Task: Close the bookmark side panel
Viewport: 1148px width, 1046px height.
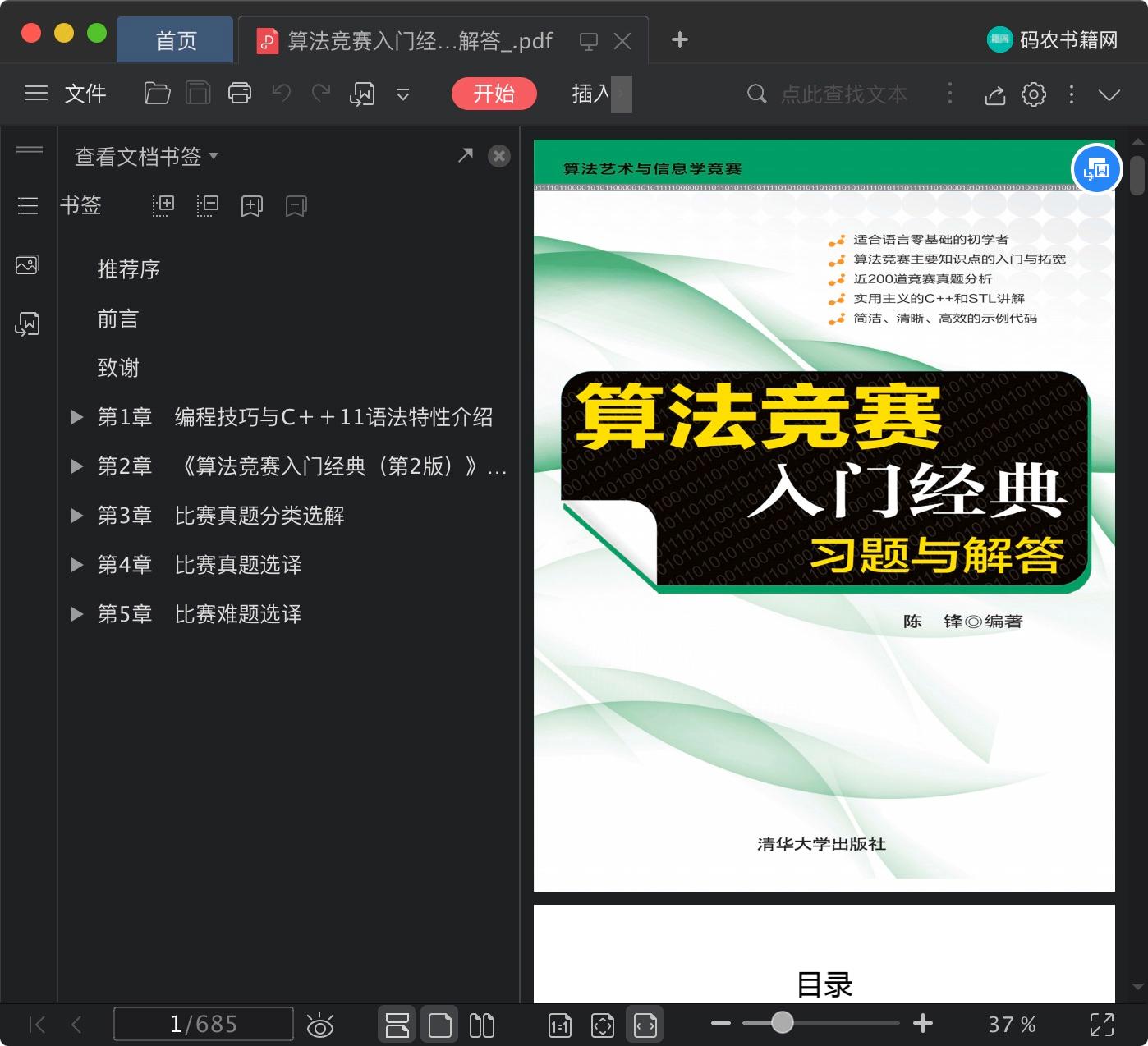Action: tap(499, 156)
